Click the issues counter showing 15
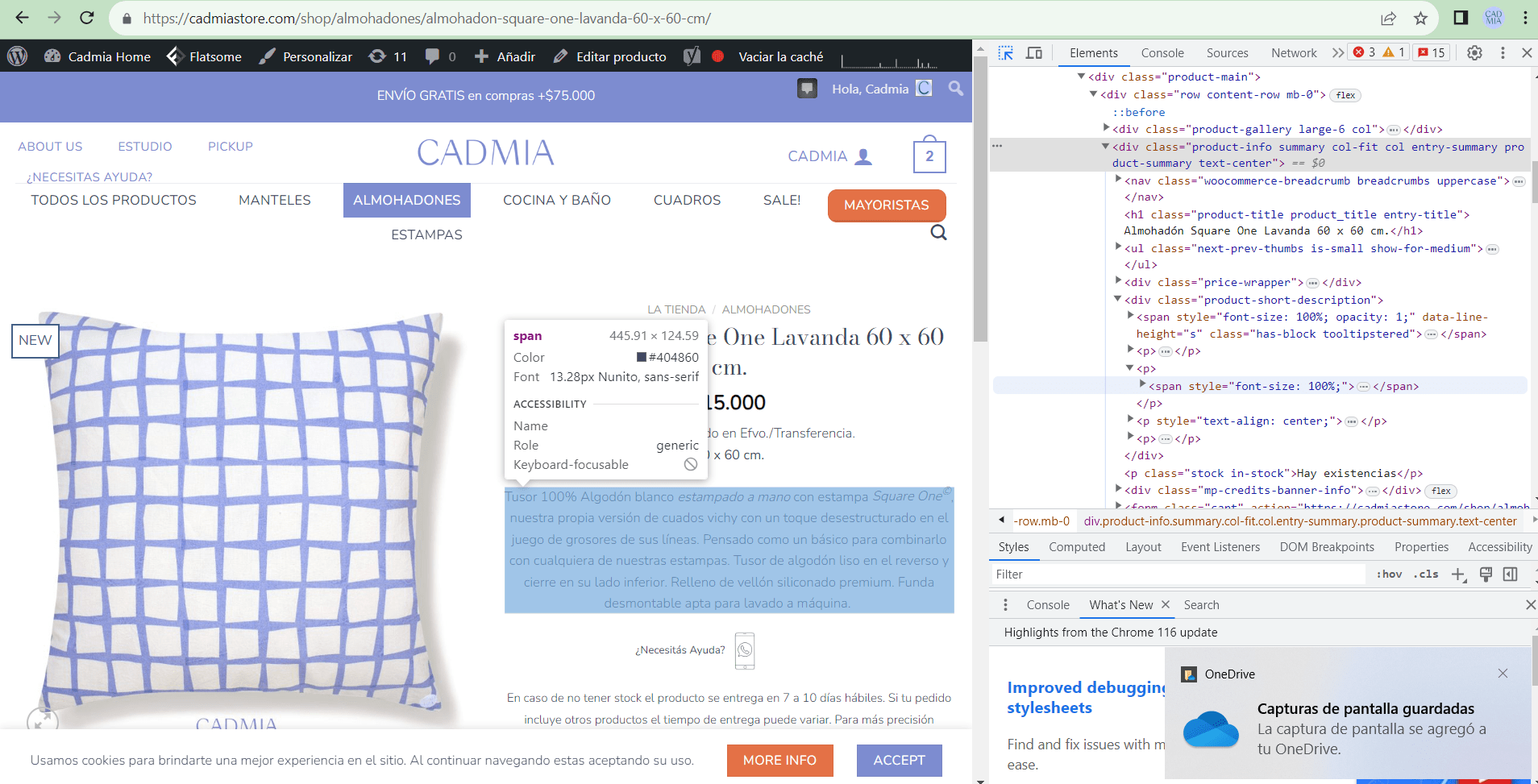 [1432, 52]
